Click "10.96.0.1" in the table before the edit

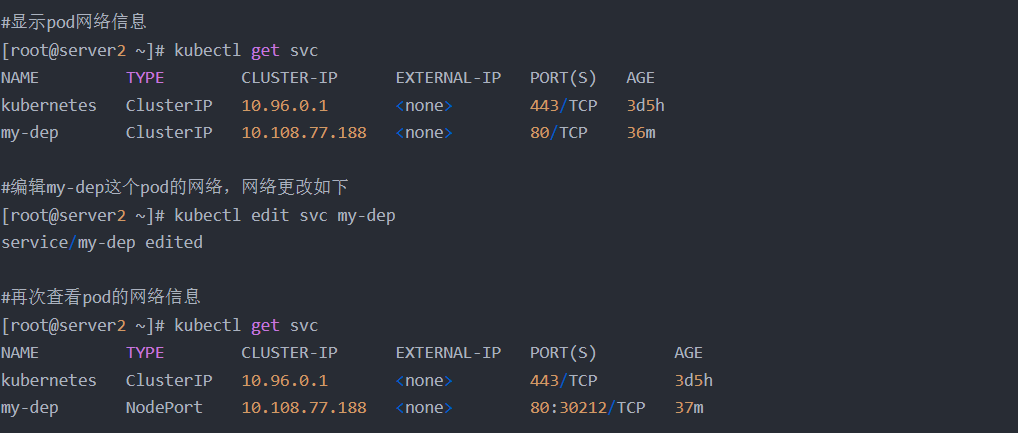284,105
